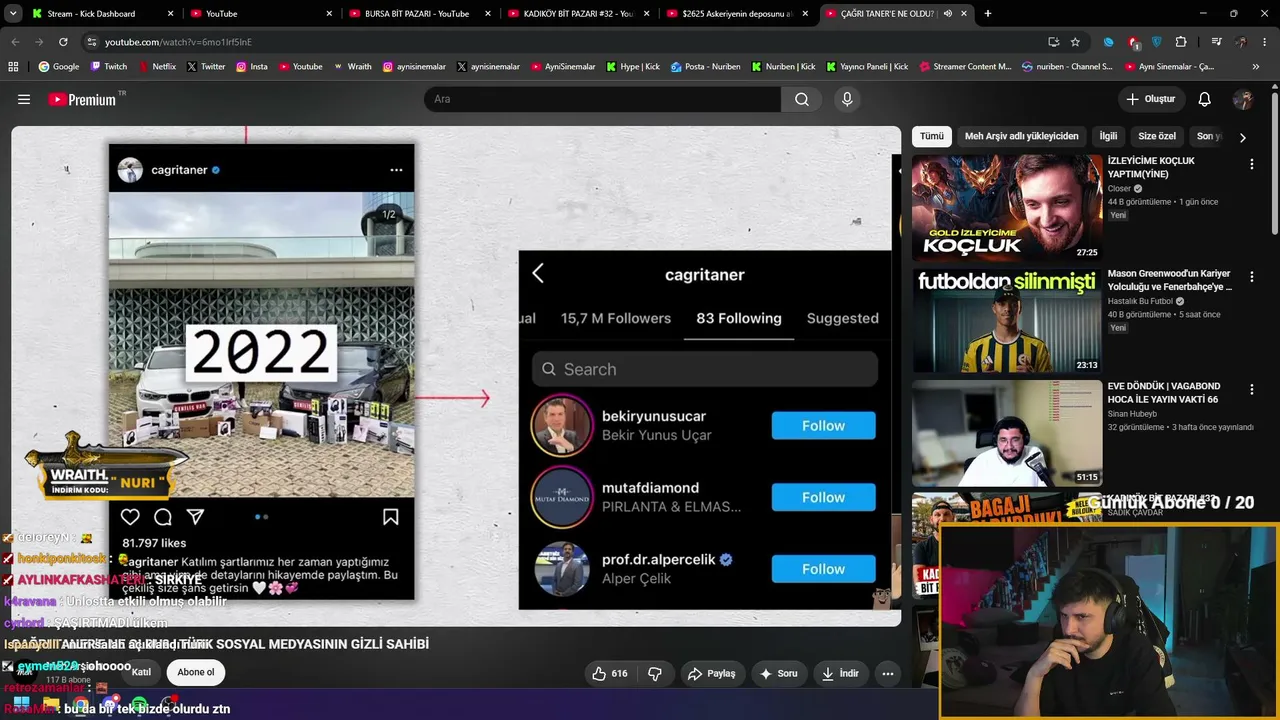Screen dimensions: 1280x720
Task: Open the Chrome profile menu in toolbar
Action: click(1241, 42)
